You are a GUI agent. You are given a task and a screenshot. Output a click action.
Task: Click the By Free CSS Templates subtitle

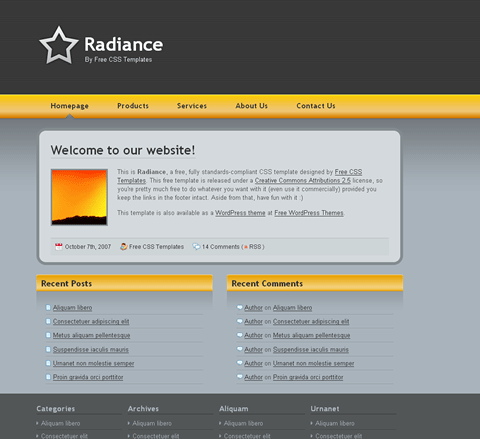(118, 60)
